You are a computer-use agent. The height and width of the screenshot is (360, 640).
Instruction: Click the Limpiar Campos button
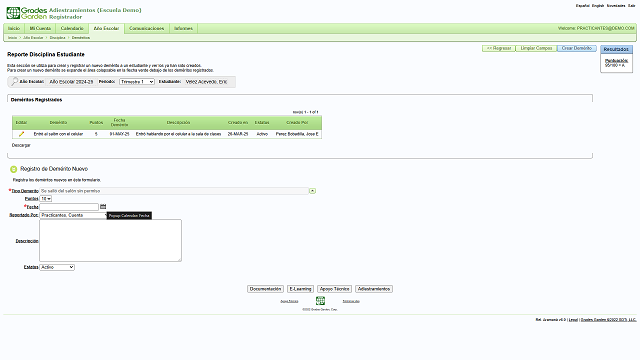[x=536, y=48]
